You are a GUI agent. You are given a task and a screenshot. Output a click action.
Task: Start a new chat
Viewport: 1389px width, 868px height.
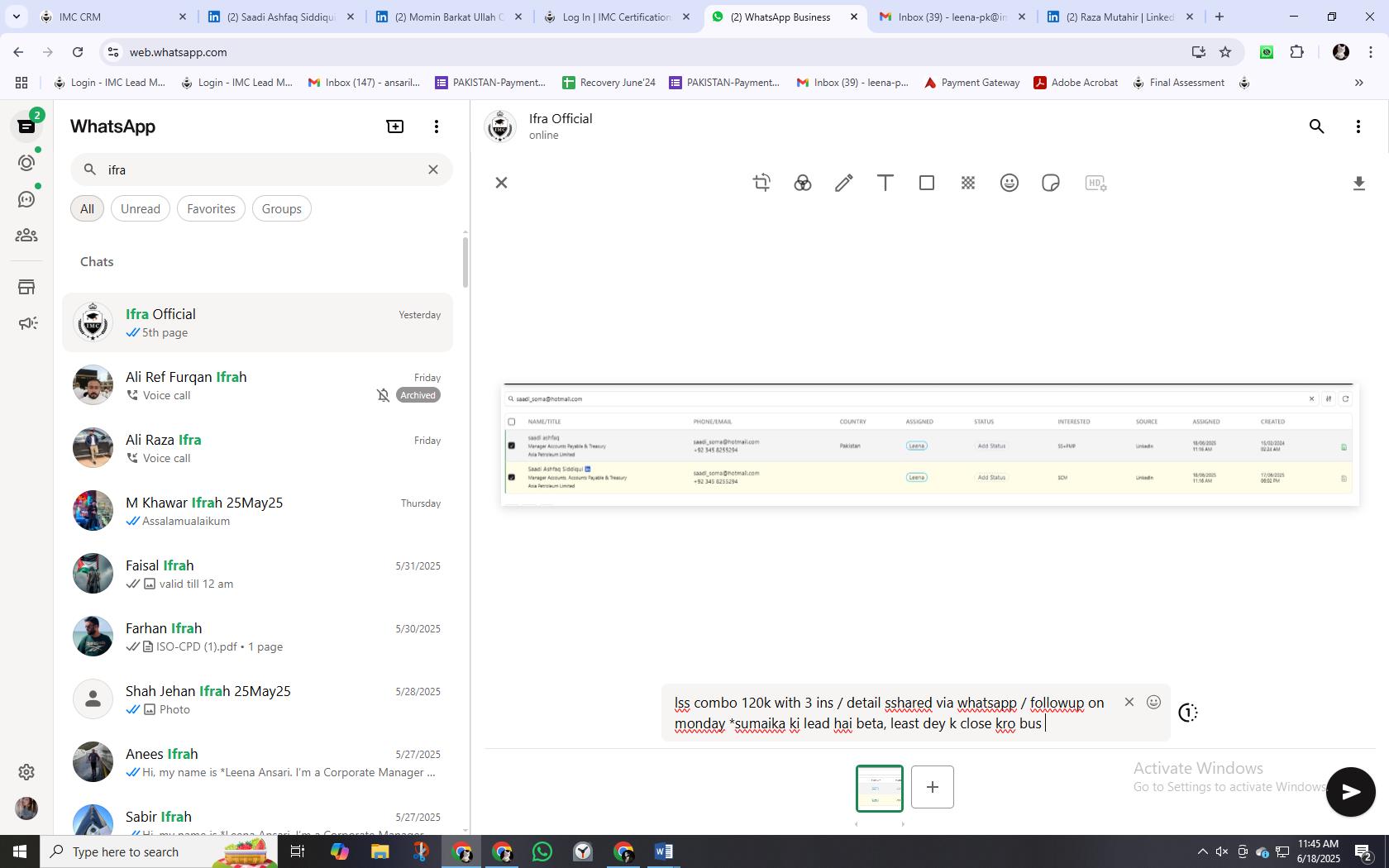(395, 126)
